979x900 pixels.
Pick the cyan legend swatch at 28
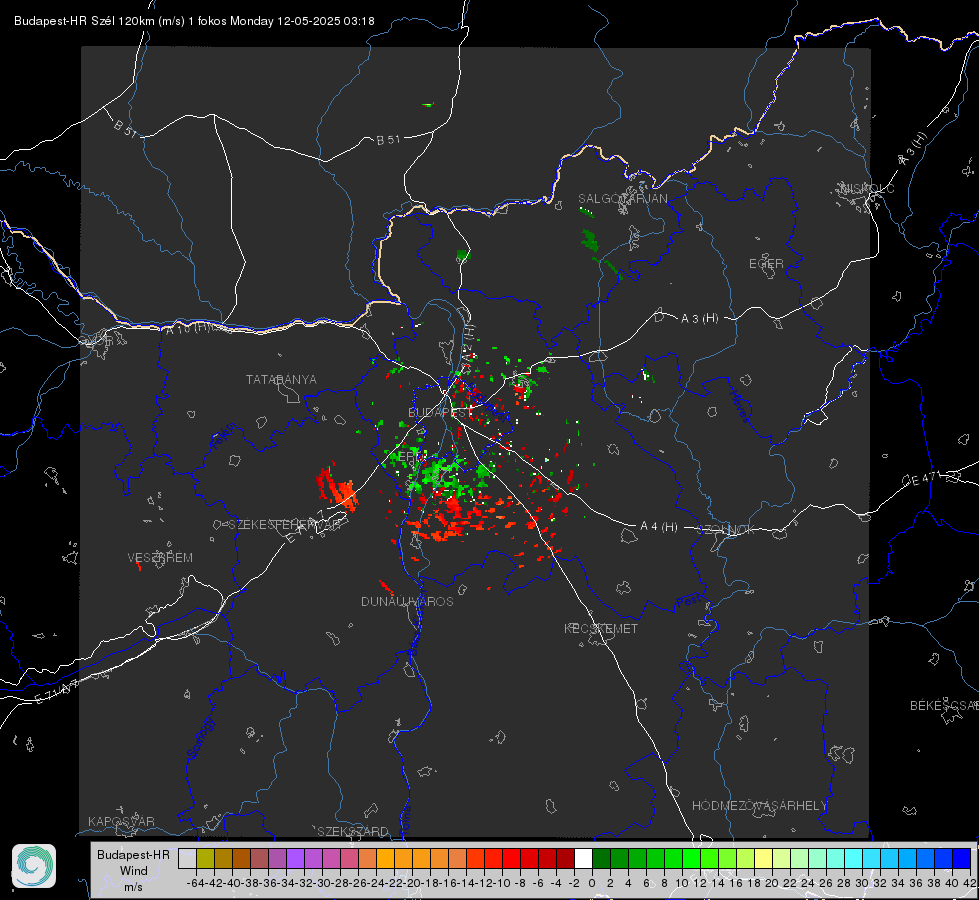tap(854, 858)
